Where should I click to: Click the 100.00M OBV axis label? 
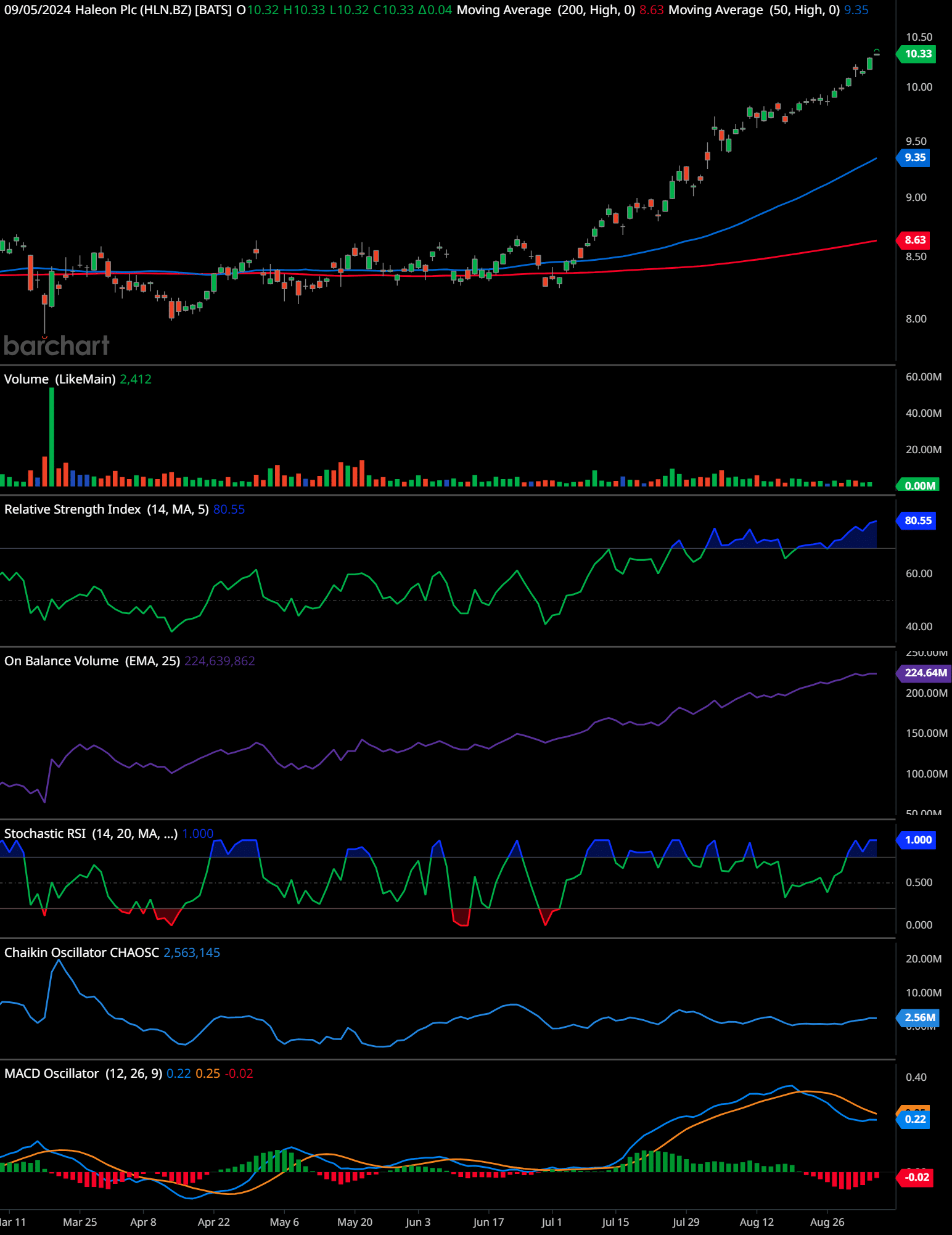point(926,774)
